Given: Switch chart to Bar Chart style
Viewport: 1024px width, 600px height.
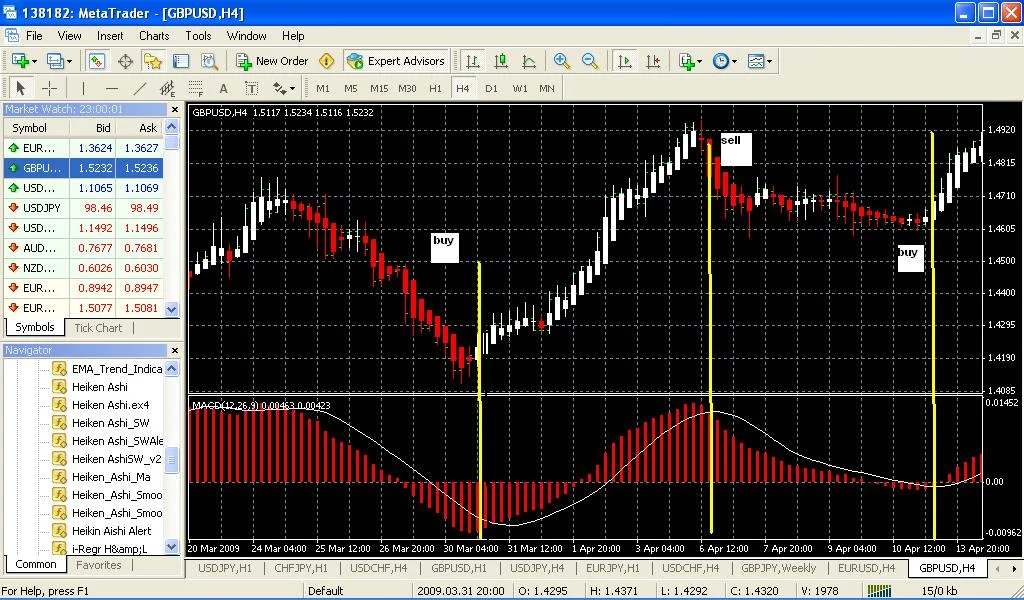Looking at the screenshot, I should (x=472, y=61).
